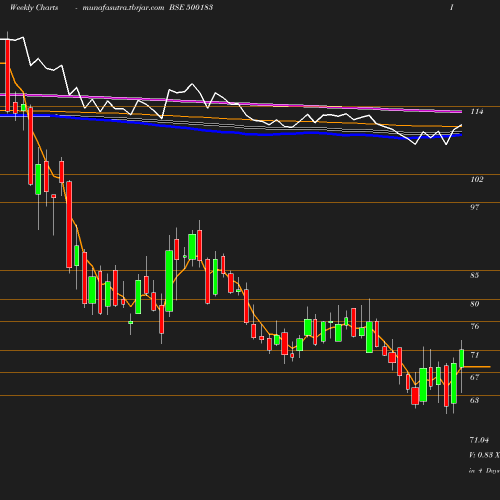500x500 pixels.
Task: Click the latest green candle at far right
Action: click(462, 358)
